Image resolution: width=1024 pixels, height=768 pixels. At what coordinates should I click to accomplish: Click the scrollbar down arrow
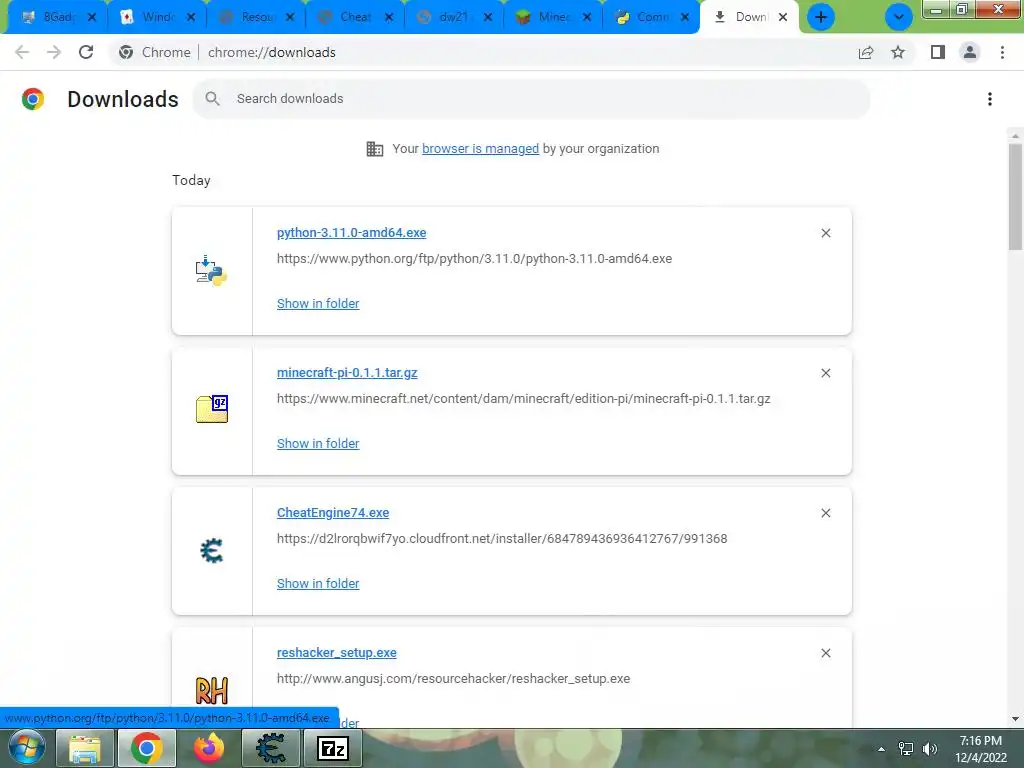coord(1015,719)
